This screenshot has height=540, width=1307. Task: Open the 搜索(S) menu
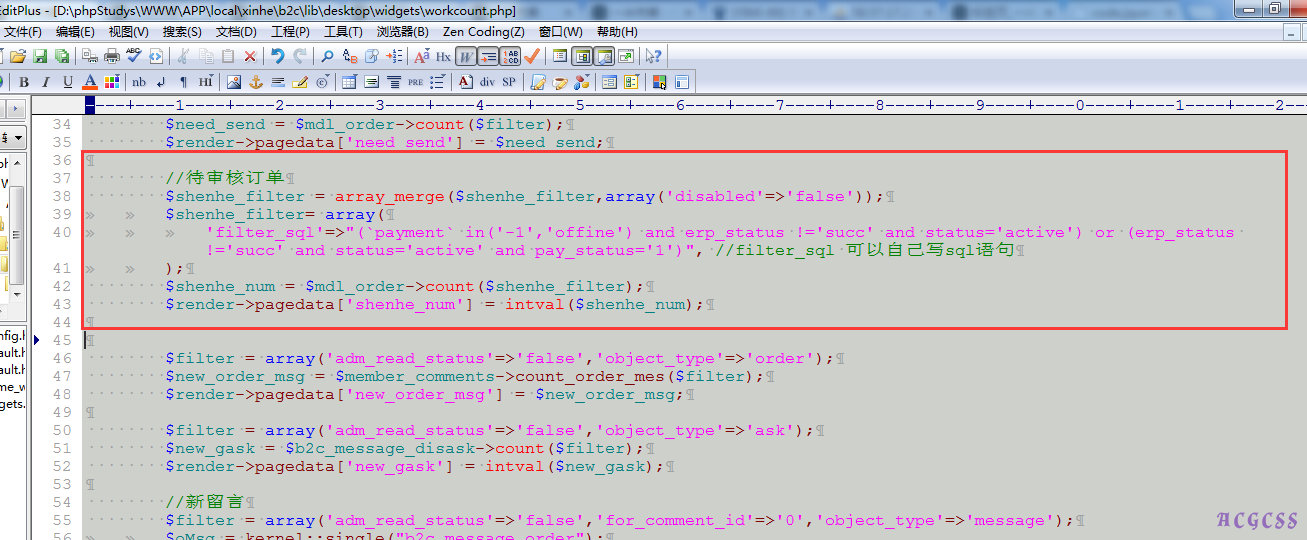coord(181,32)
